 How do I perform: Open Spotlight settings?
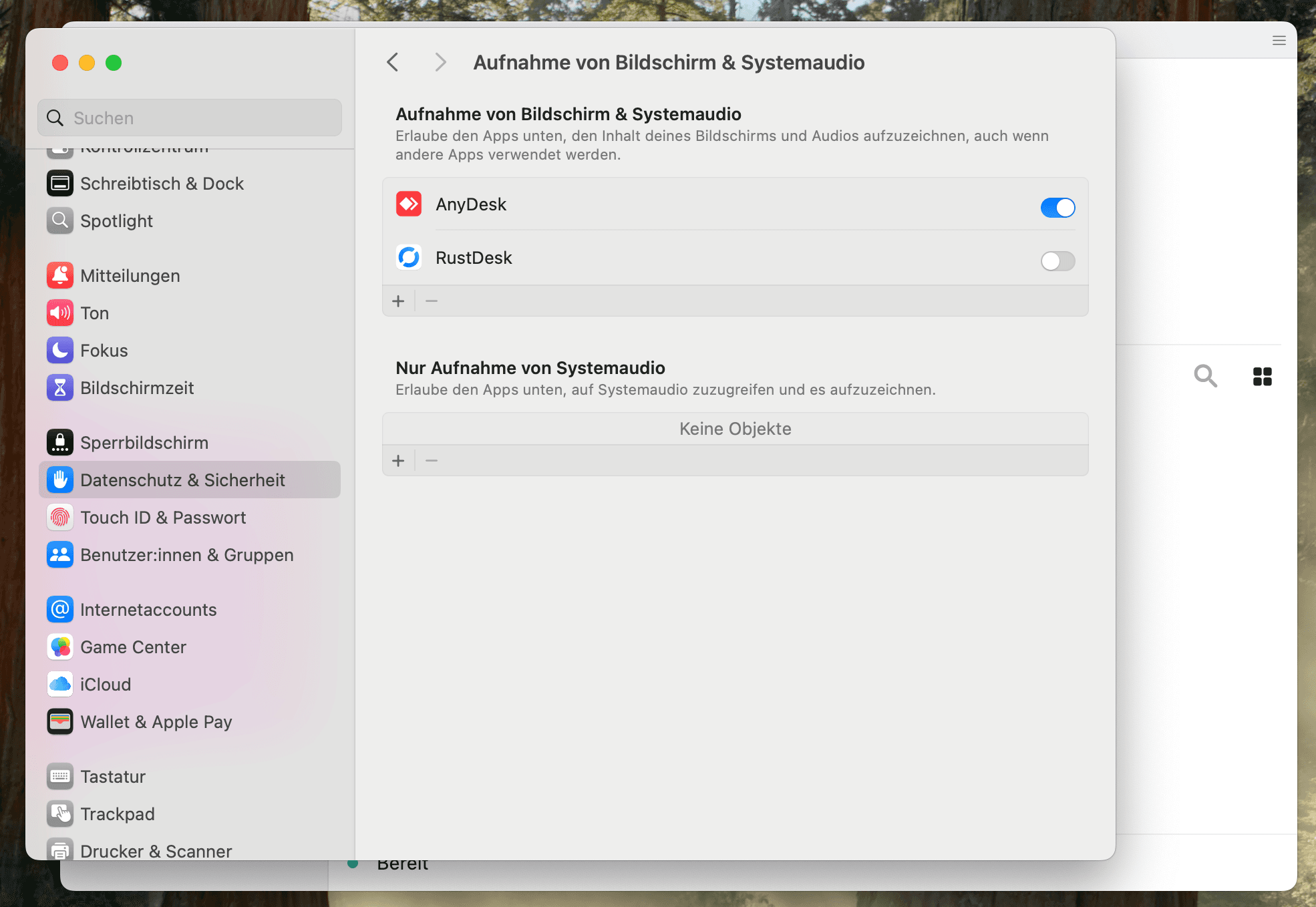[190, 220]
